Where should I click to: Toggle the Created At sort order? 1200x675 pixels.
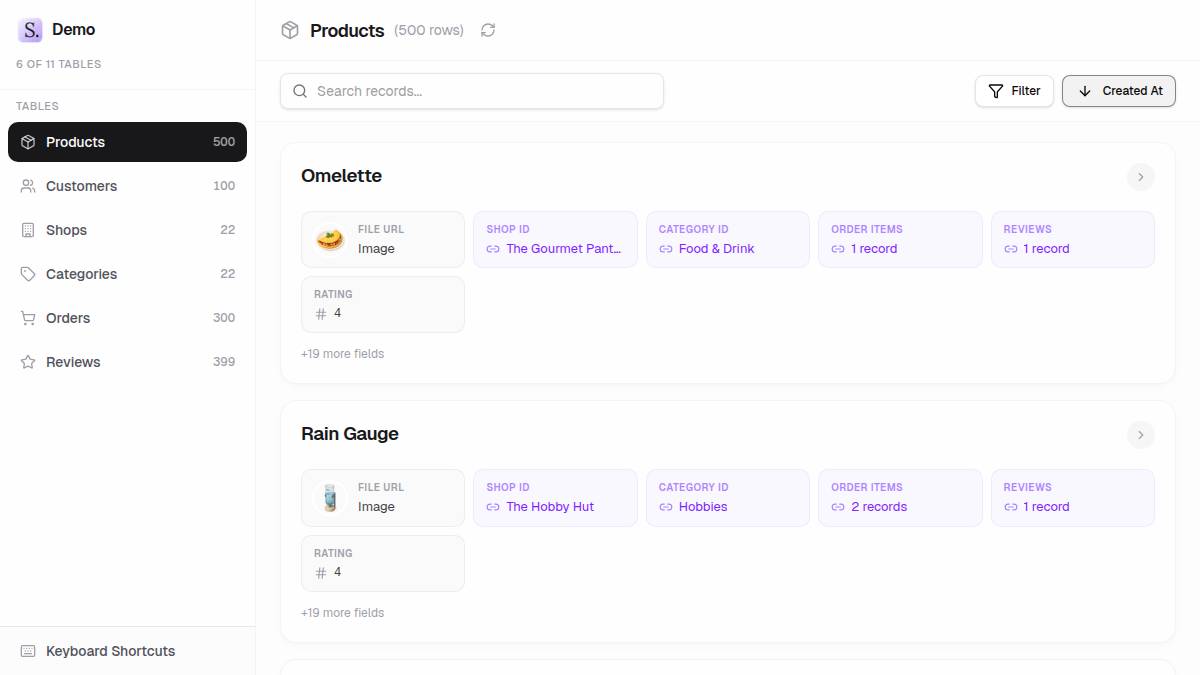pyautogui.click(x=1118, y=91)
